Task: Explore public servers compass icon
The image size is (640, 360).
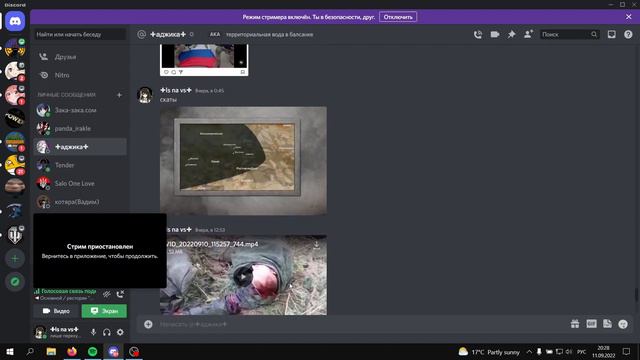Action: click(x=15, y=282)
